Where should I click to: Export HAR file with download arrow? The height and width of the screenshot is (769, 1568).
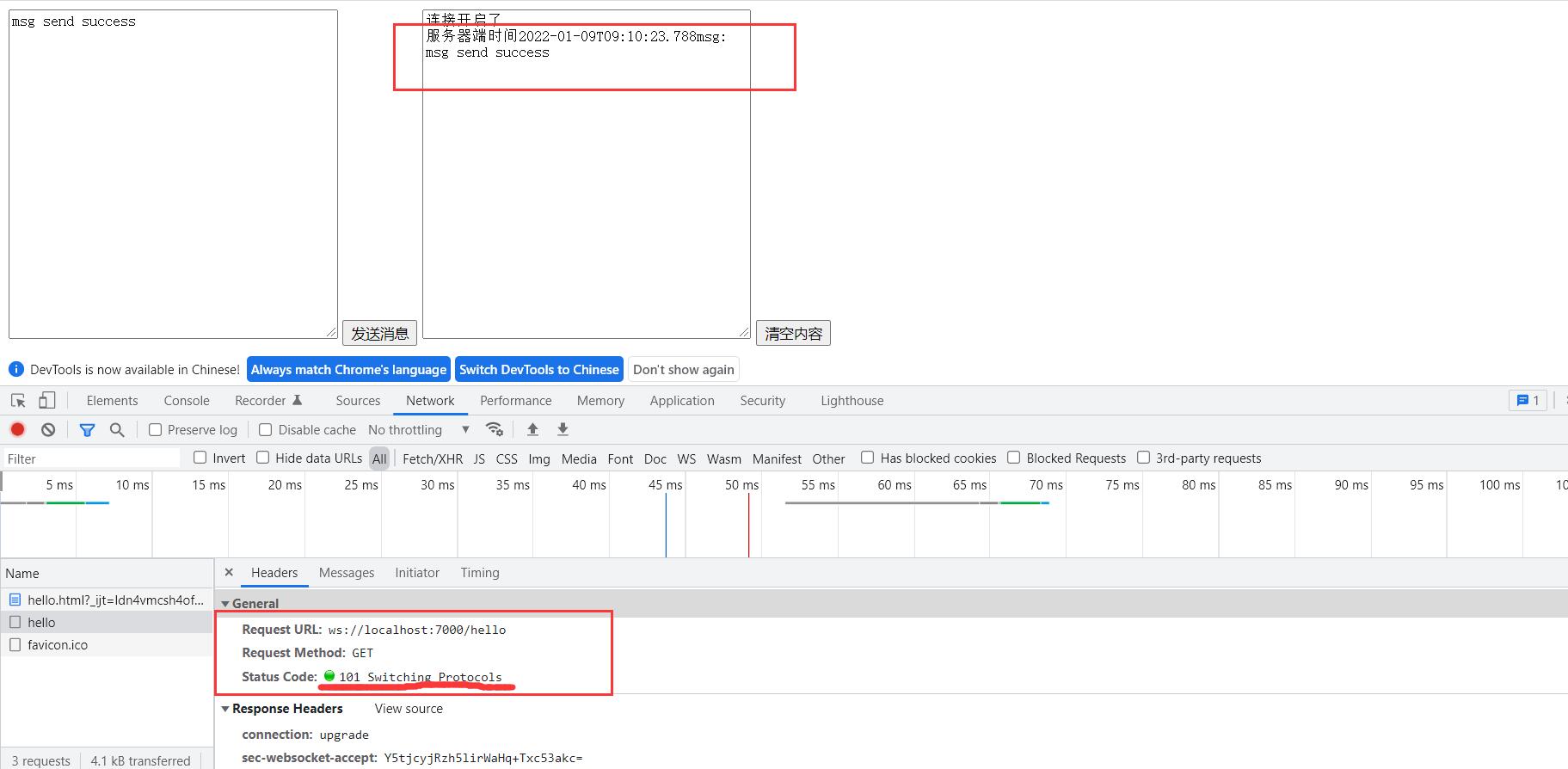click(563, 429)
